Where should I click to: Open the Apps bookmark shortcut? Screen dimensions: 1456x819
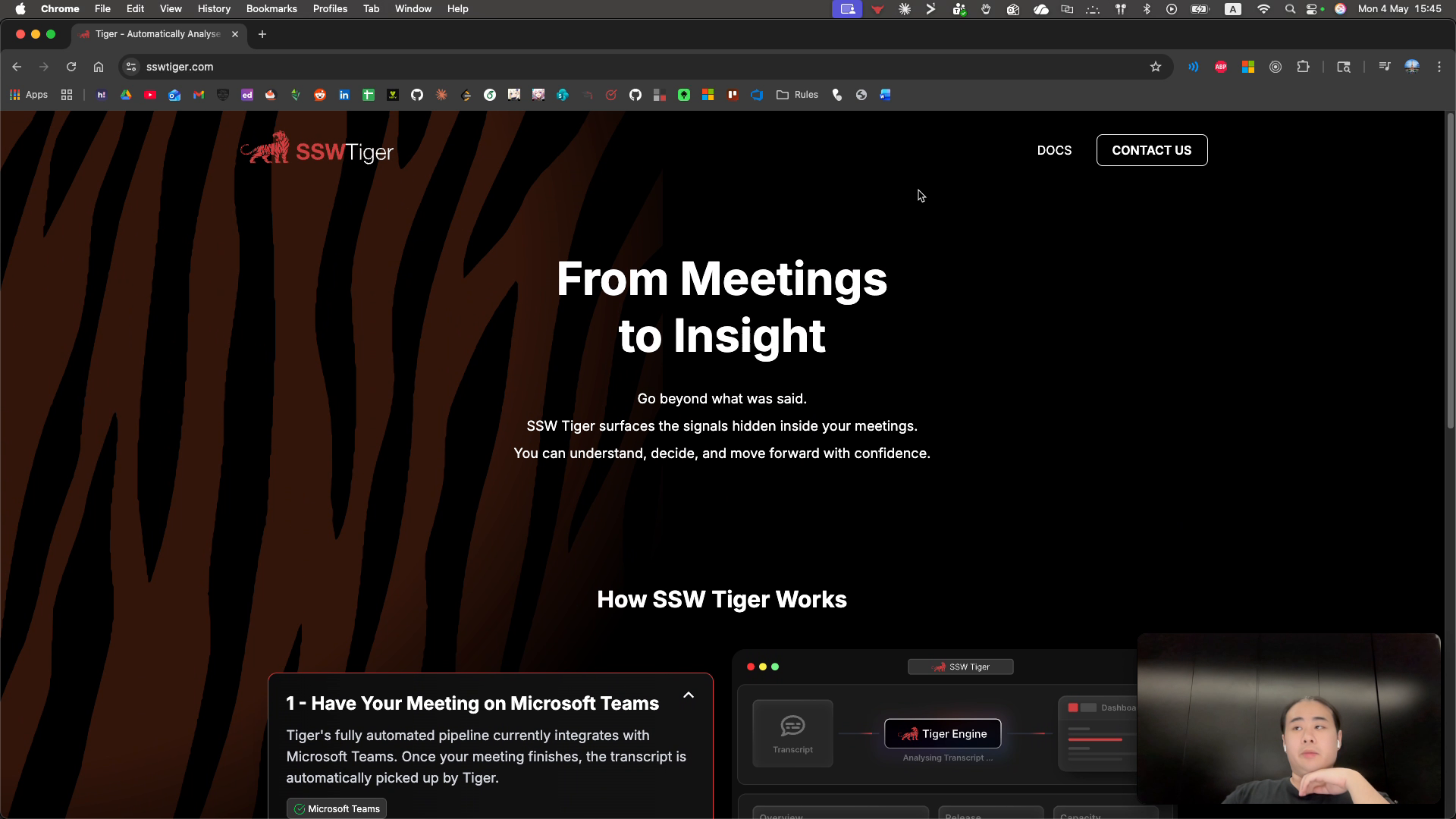click(29, 95)
